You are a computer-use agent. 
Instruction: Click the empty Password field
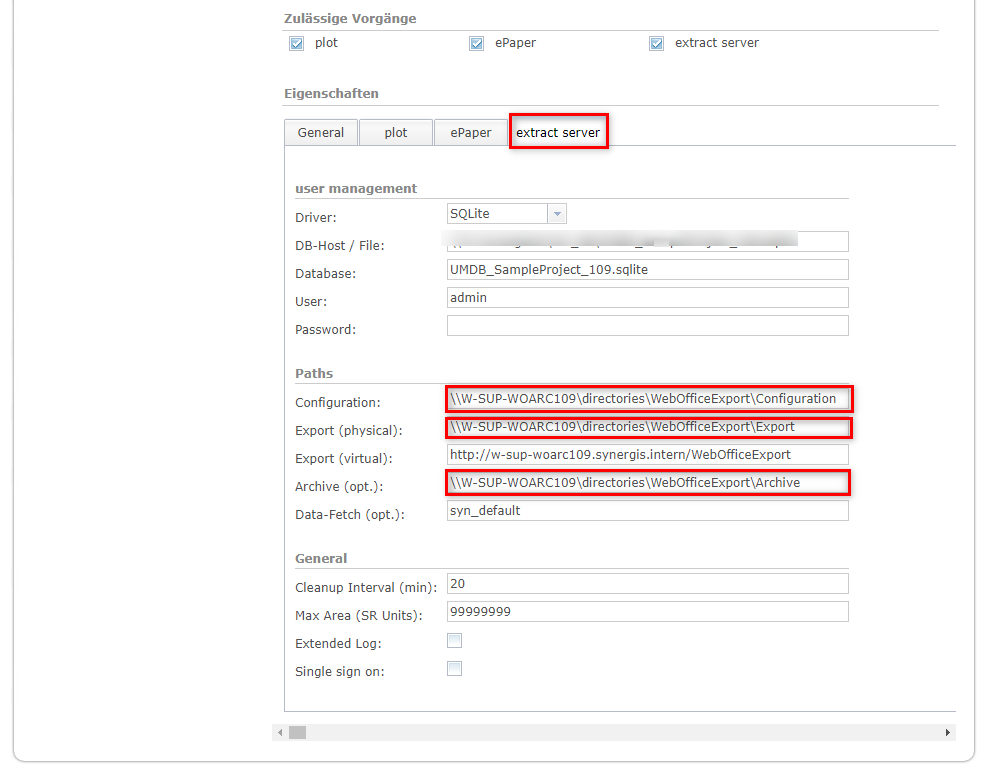pos(647,325)
